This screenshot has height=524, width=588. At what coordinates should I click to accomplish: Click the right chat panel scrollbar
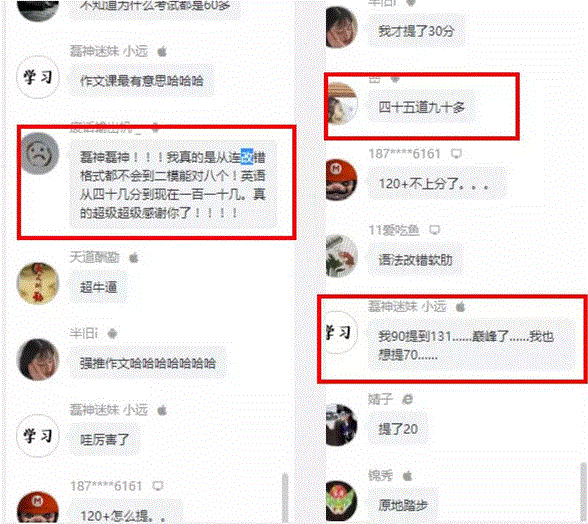[x=583, y=491]
